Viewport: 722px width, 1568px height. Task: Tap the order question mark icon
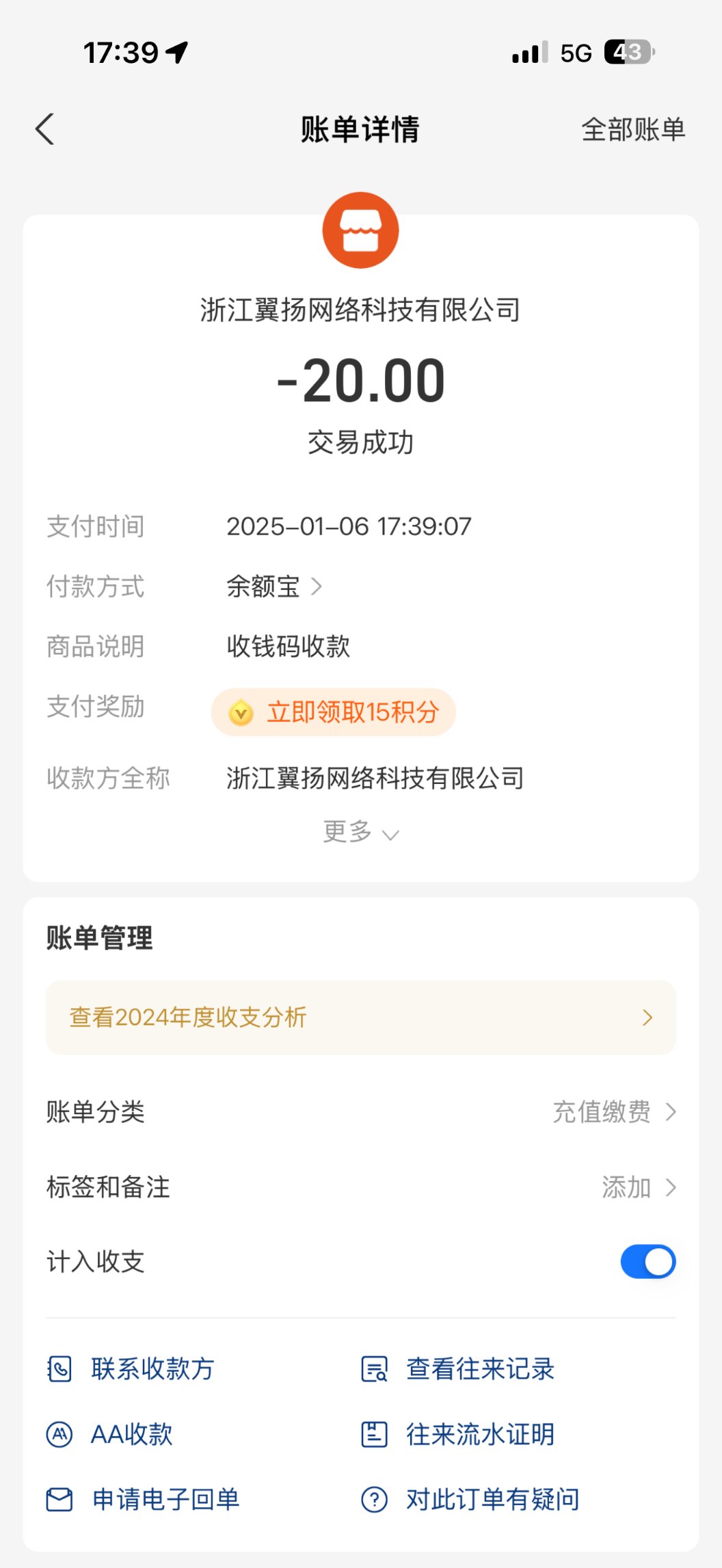374,1500
